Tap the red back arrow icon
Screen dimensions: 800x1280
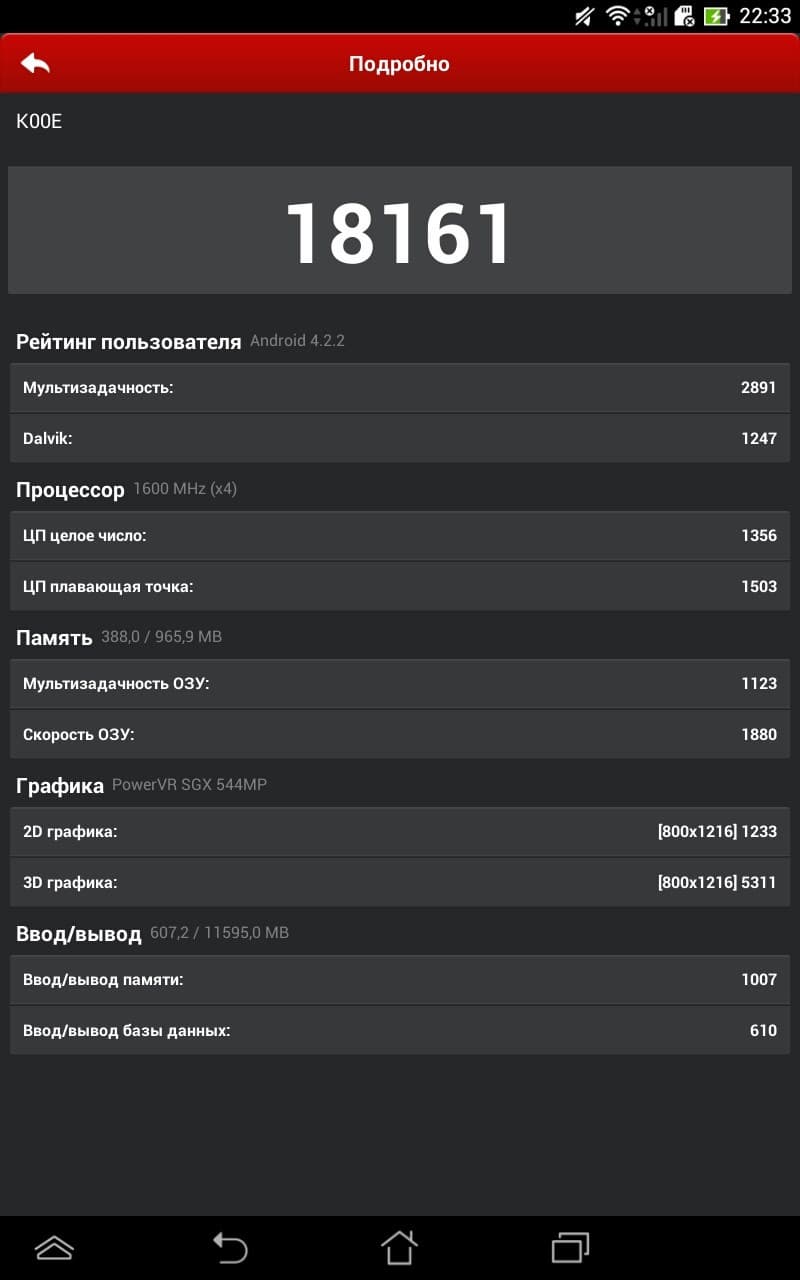click(x=35, y=63)
